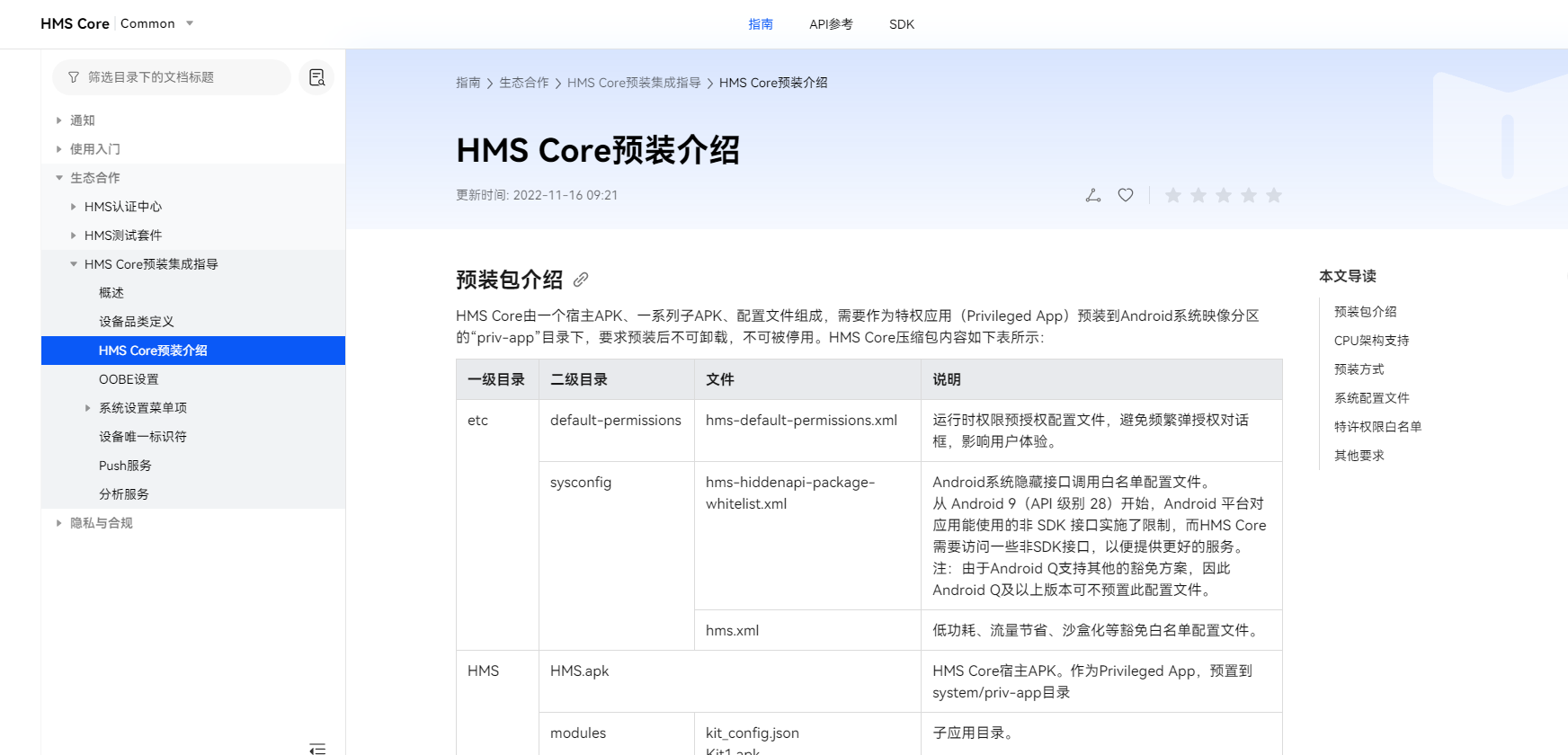Viewport: 1568px width, 755px height.
Task: Click the hms.xml table cell
Action: click(807, 630)
